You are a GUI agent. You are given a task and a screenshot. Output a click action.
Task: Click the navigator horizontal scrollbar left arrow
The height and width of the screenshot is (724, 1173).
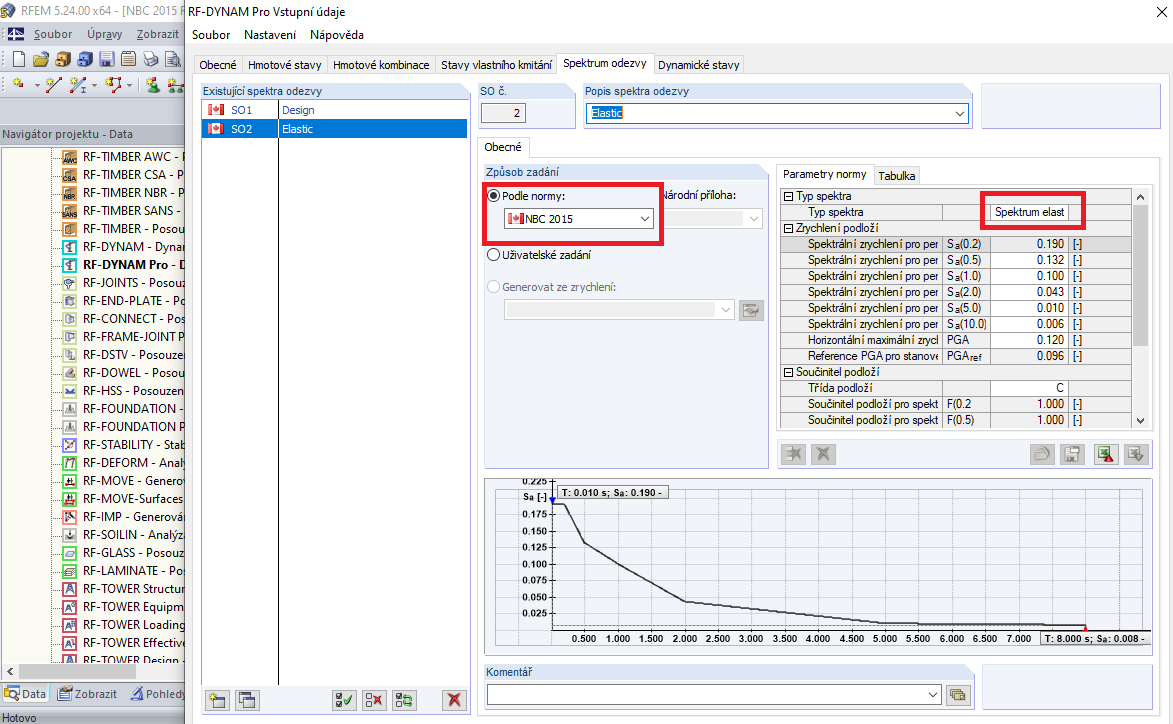pyautogui.click(x=10, y=671)
